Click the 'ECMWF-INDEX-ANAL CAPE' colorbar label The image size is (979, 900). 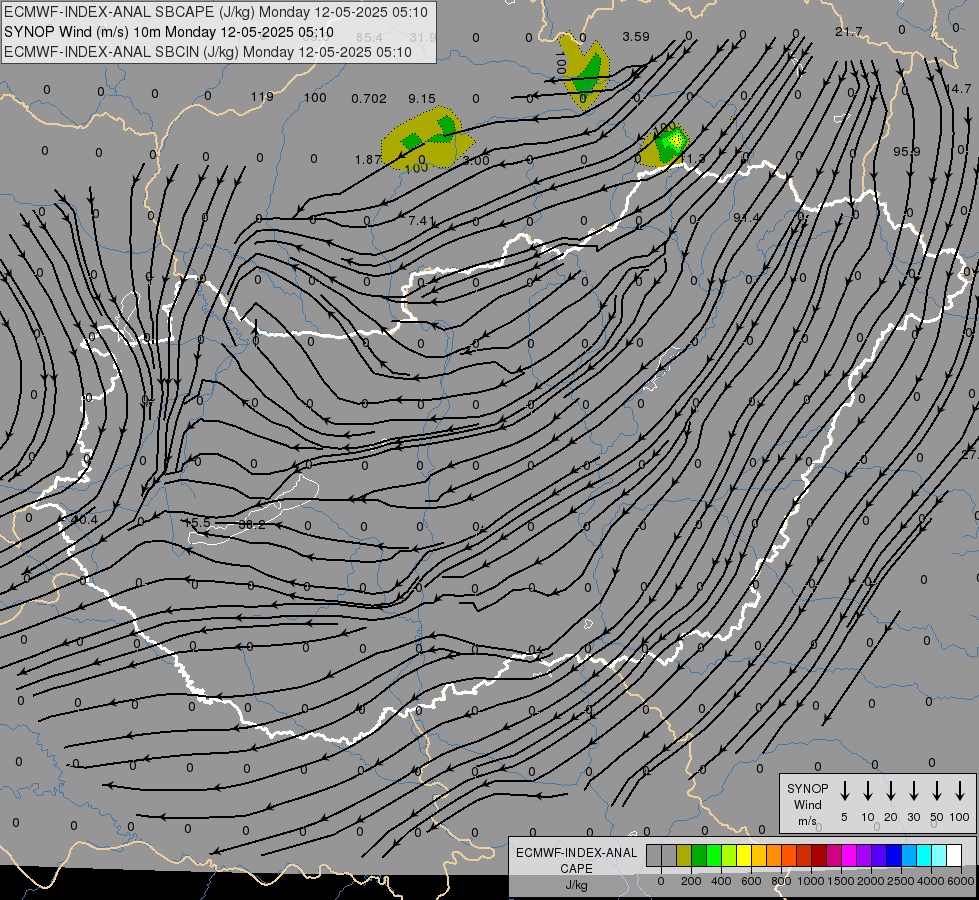(576, 860)
